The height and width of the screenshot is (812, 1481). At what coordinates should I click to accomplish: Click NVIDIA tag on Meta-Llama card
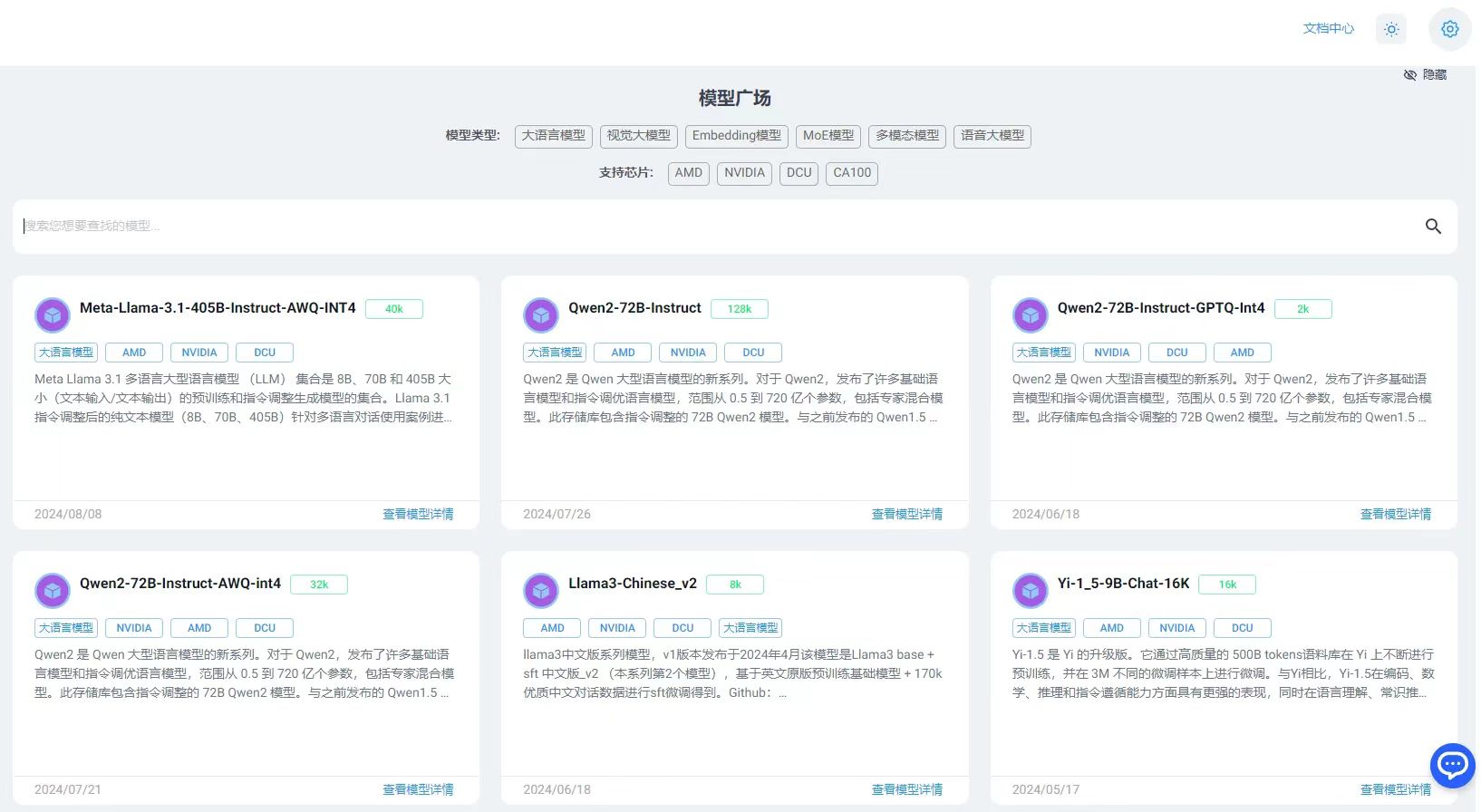pyautogui.click(x=199, y=353)
